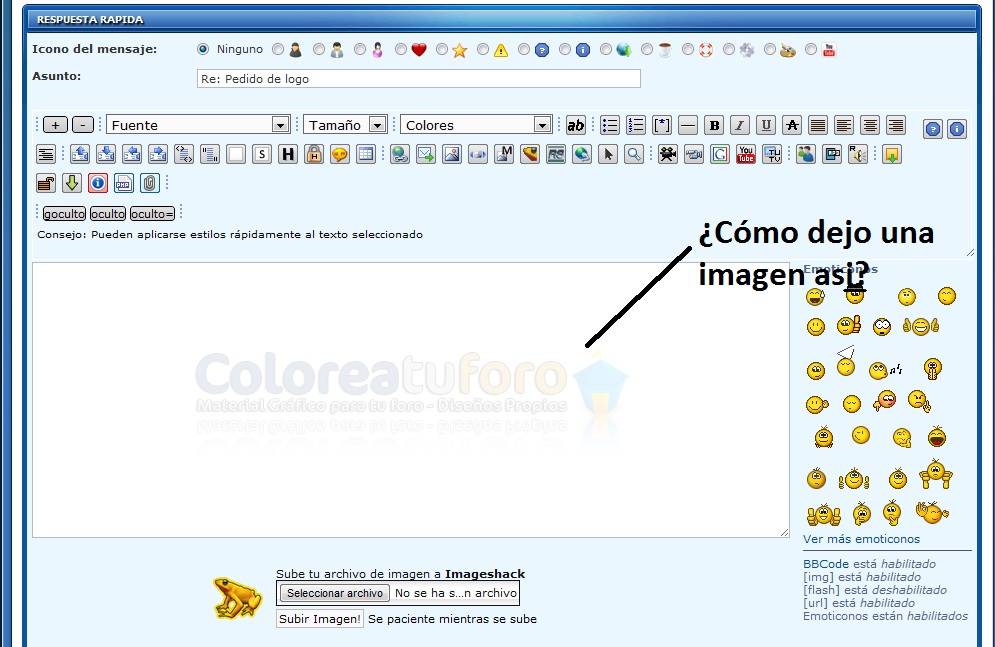Click inside the Asunto subject field
Screen dimensions: 995x647
(x=418, y=79)
